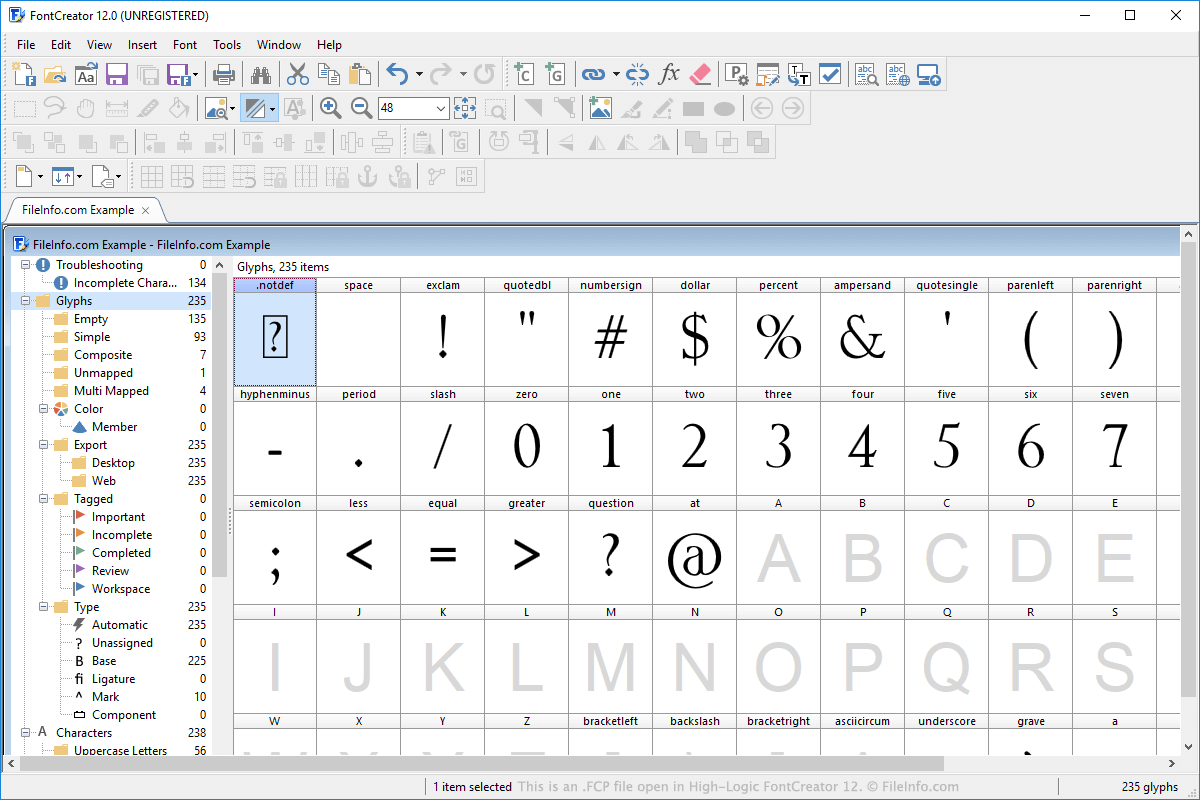
Task: Collapse the Tagged tree node
Action: click(x=43, y=499)
